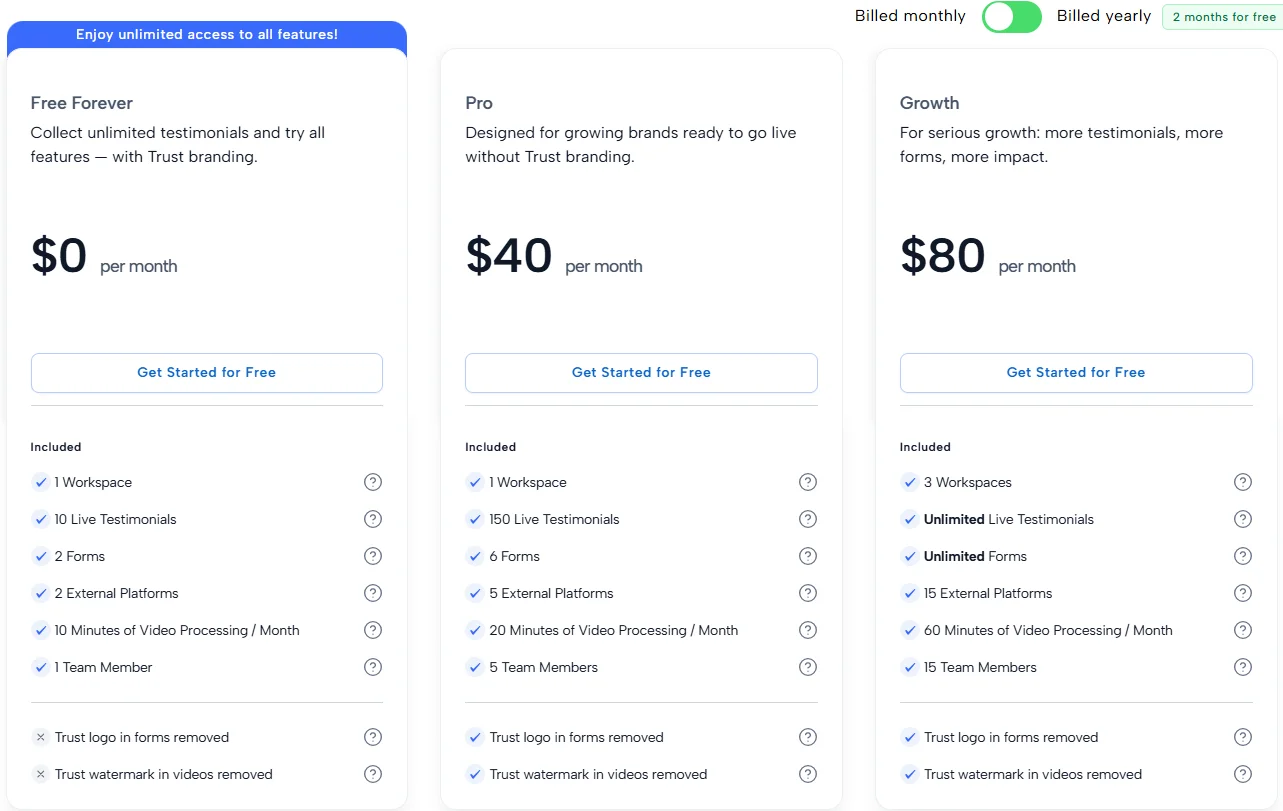Click the X mark on Trust logo in forms removed
Image resolution: width=1283 pixels, height=811 pixels.
pyautogui.click(x=40, y=737)
